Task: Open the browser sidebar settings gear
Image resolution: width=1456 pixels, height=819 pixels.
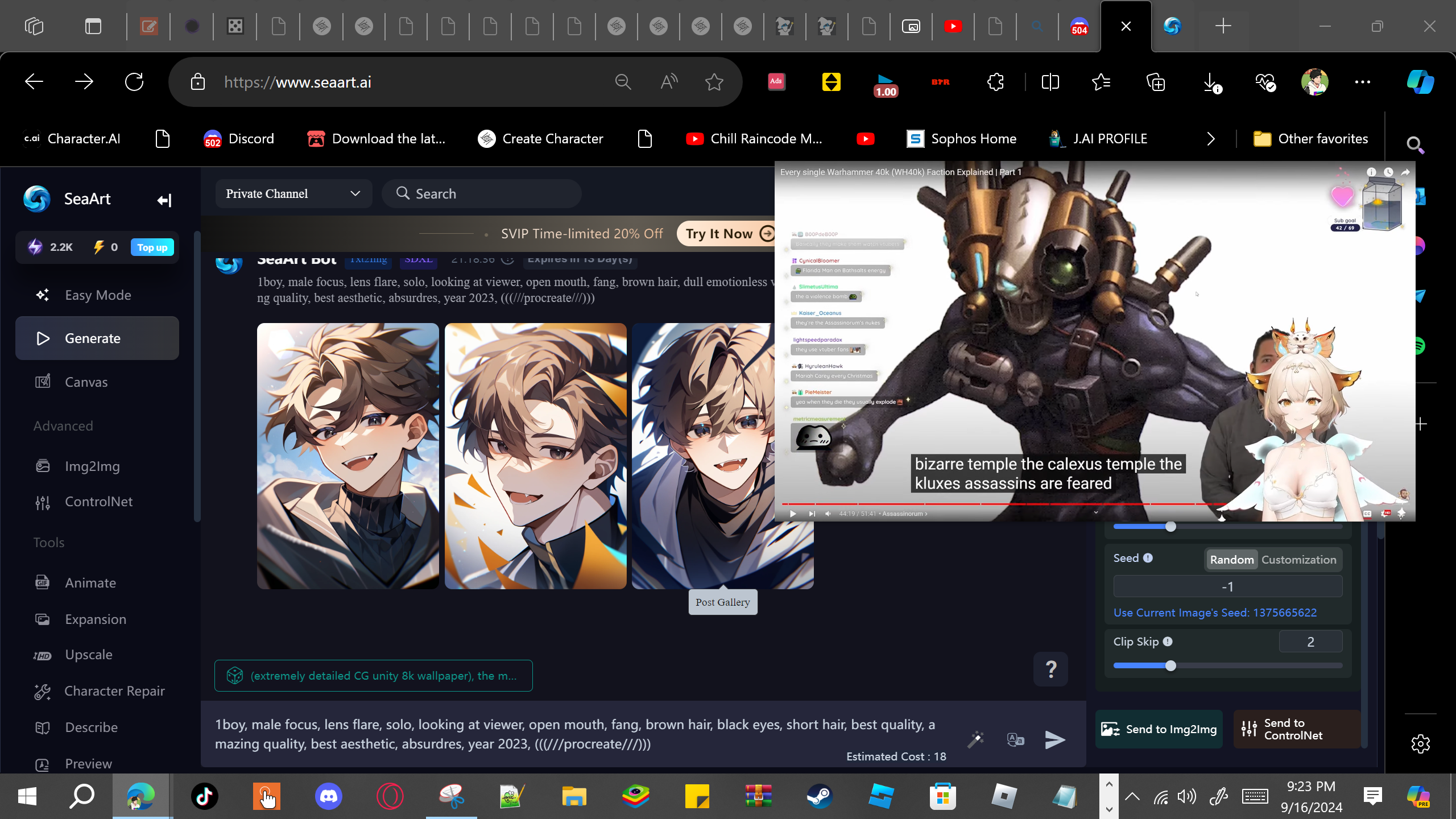Action: [1420, 744]
